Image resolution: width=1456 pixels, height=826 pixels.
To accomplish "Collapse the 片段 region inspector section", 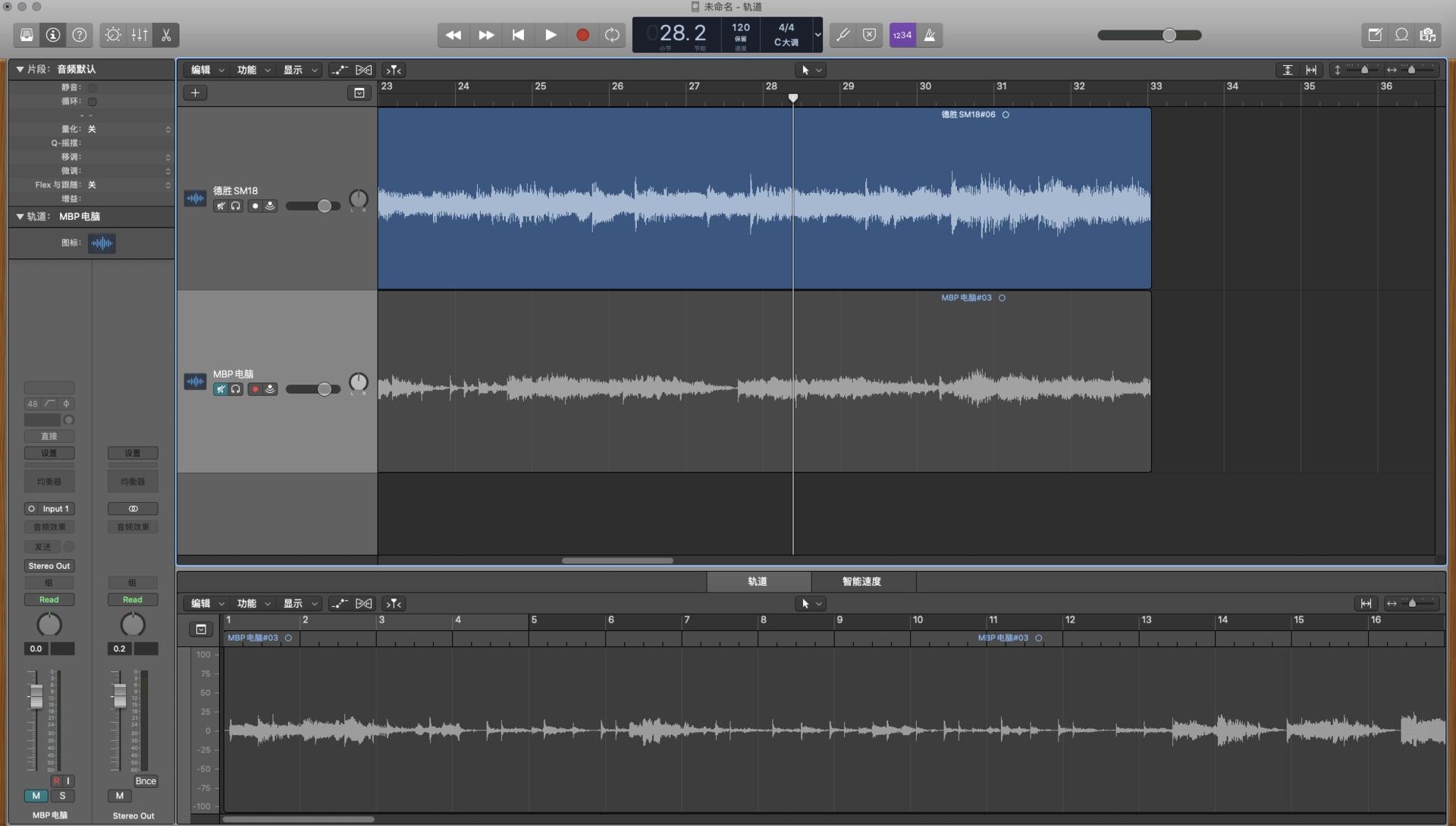I will [20, 69].
